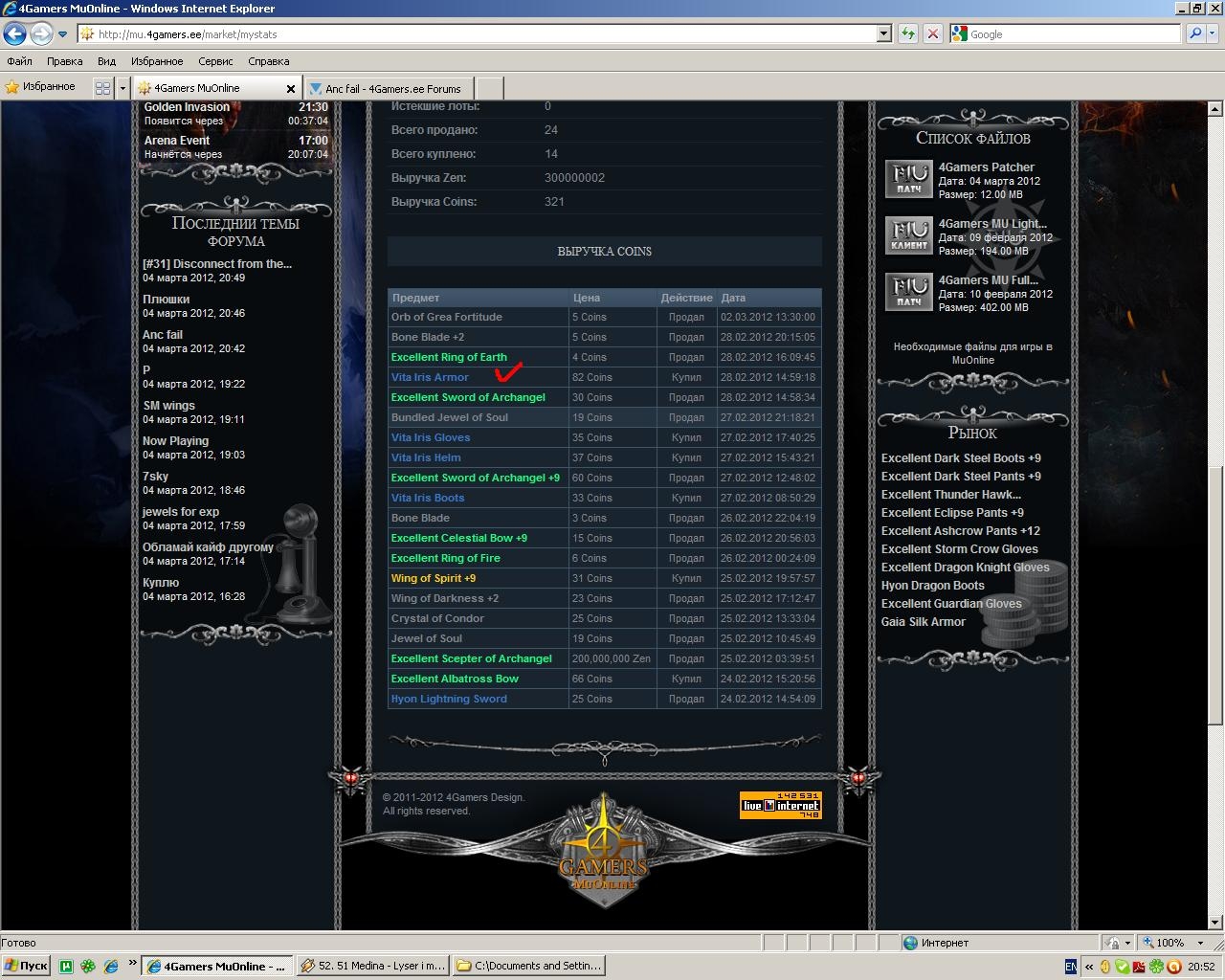Click the 4Gamers MU Light client icon
This screenshot has height=980, width=1225.
[908, 235]
